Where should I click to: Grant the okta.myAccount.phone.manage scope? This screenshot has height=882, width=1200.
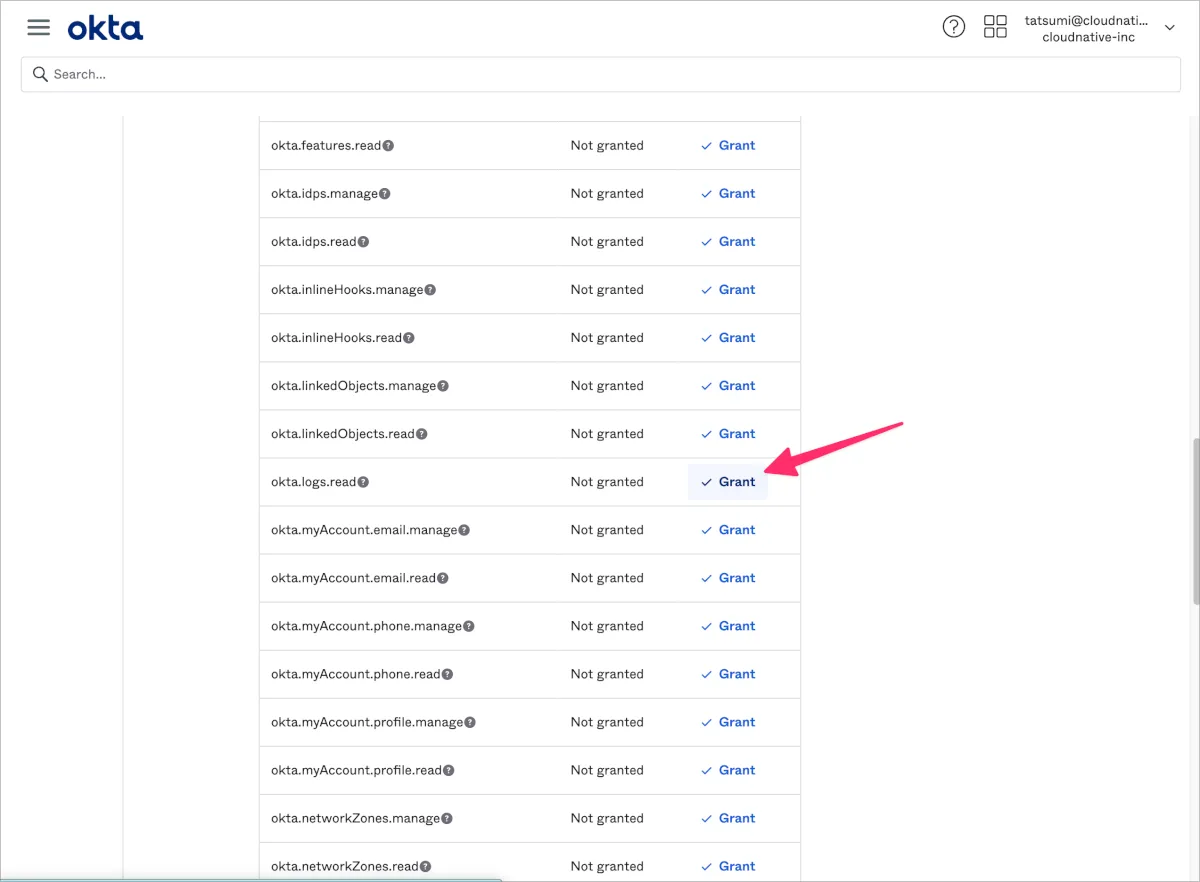(728, 625)
